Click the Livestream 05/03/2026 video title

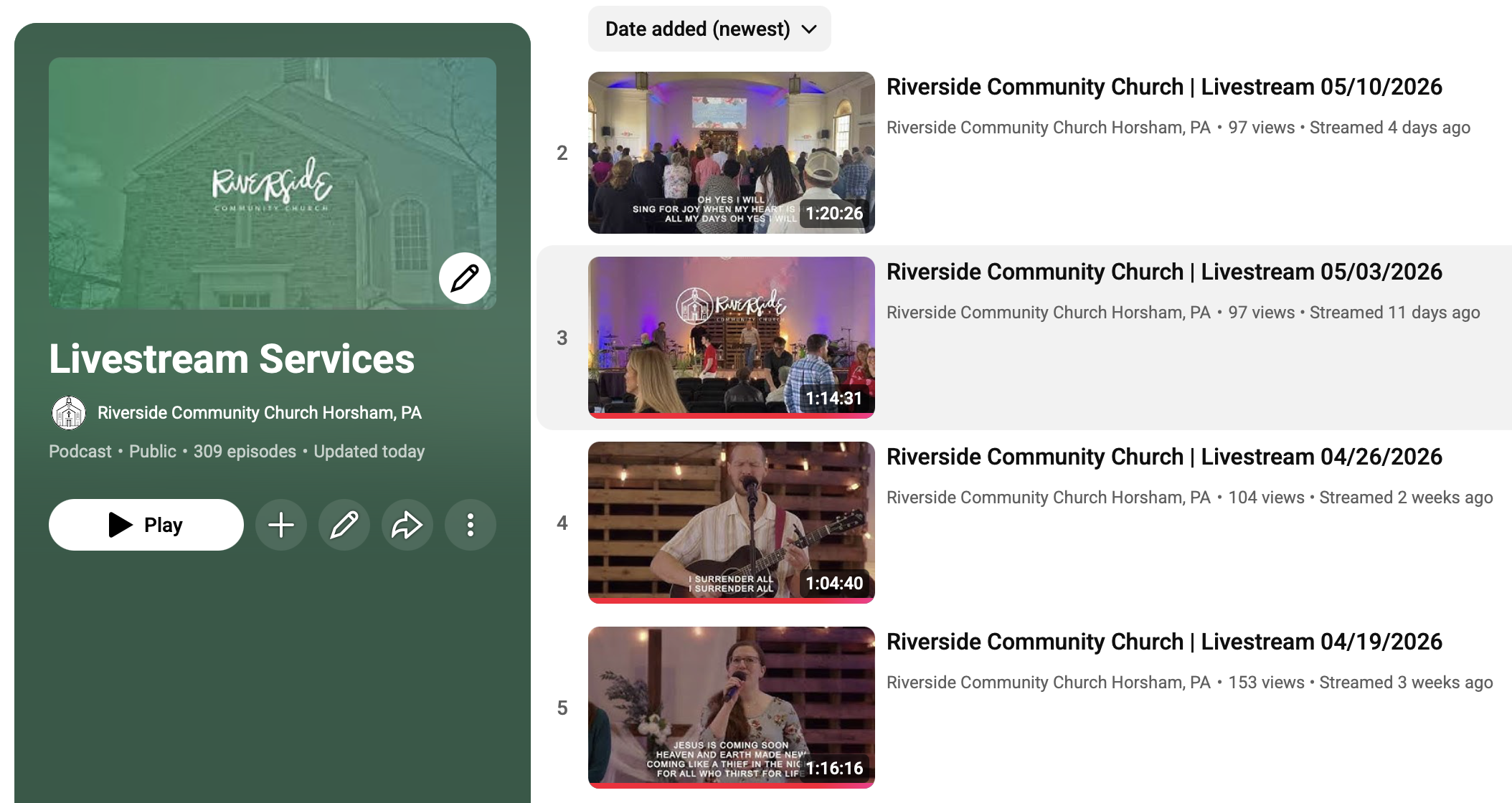[1164, 272]
